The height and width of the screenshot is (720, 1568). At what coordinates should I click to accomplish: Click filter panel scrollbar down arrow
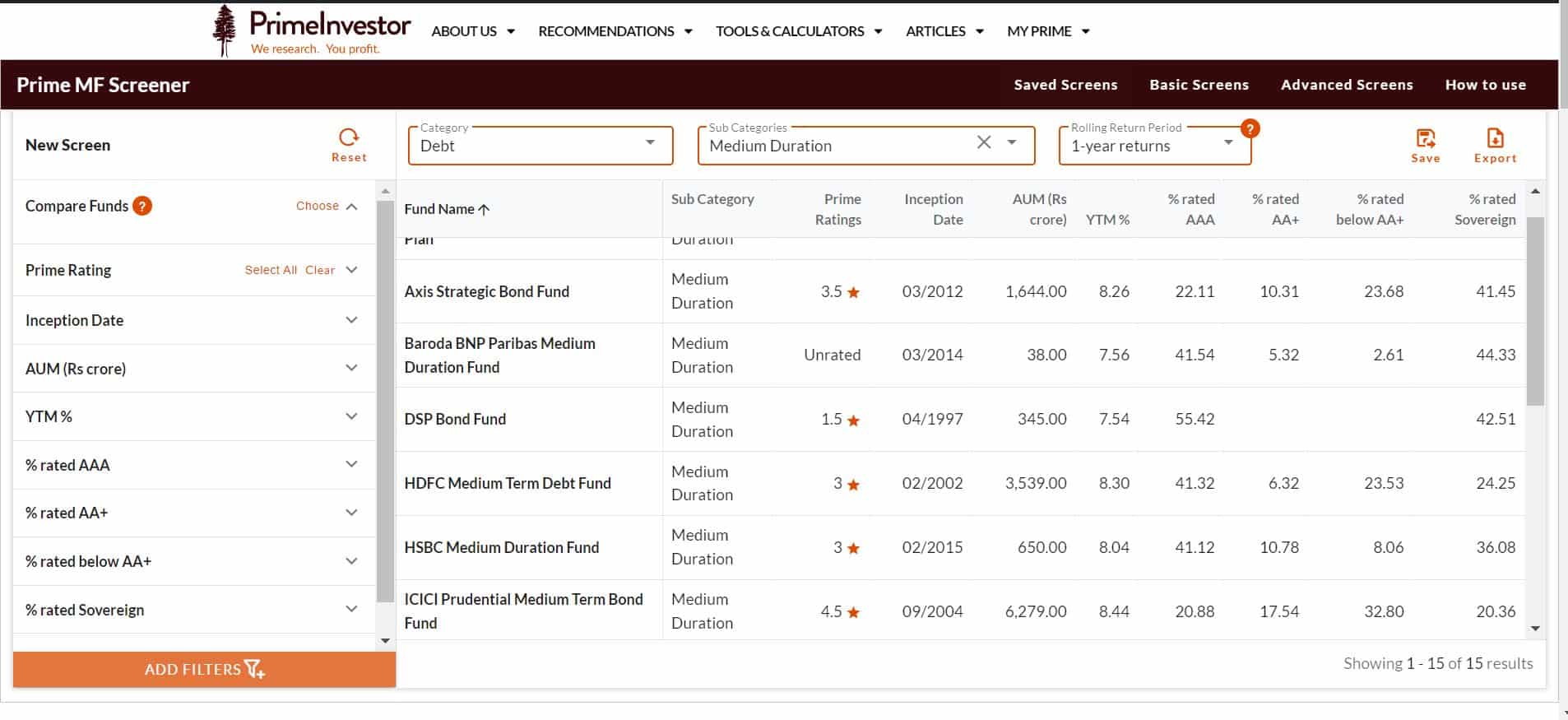[x=385, y=641]
